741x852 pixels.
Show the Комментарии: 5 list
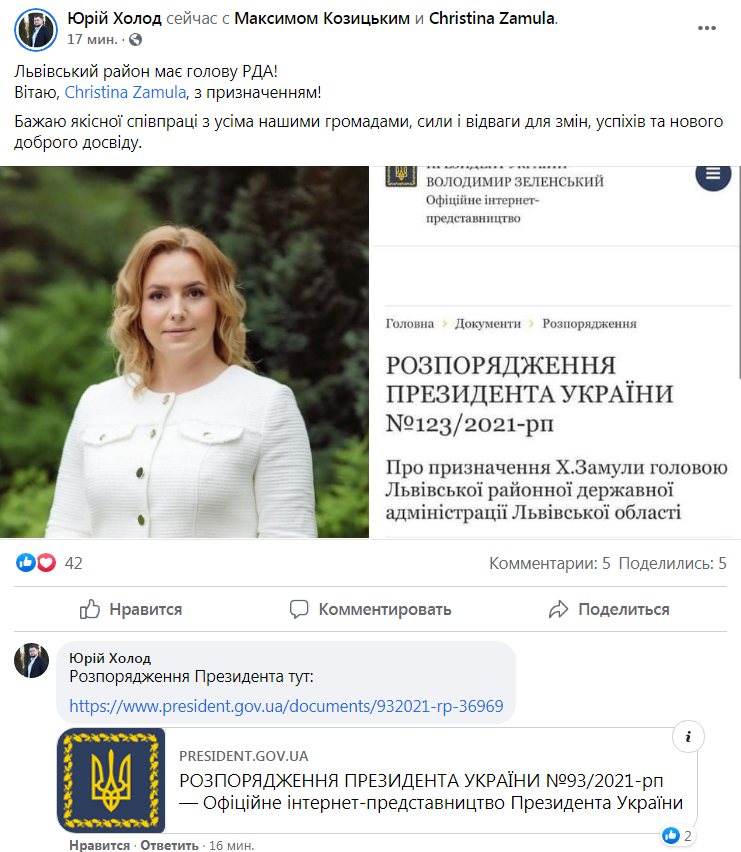(549, 563)
